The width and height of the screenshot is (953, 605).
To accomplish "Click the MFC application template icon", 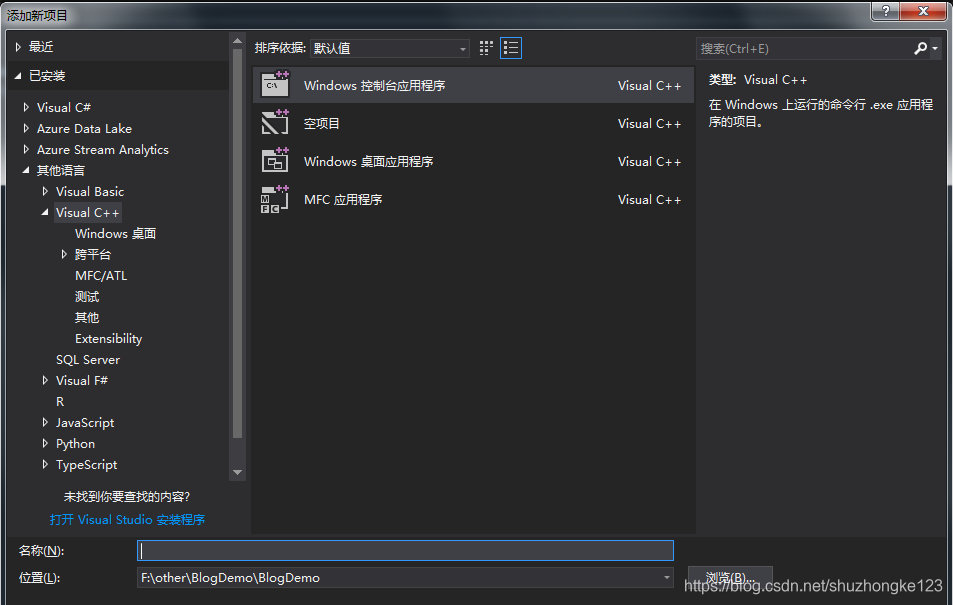I will (x=275, y=199).
